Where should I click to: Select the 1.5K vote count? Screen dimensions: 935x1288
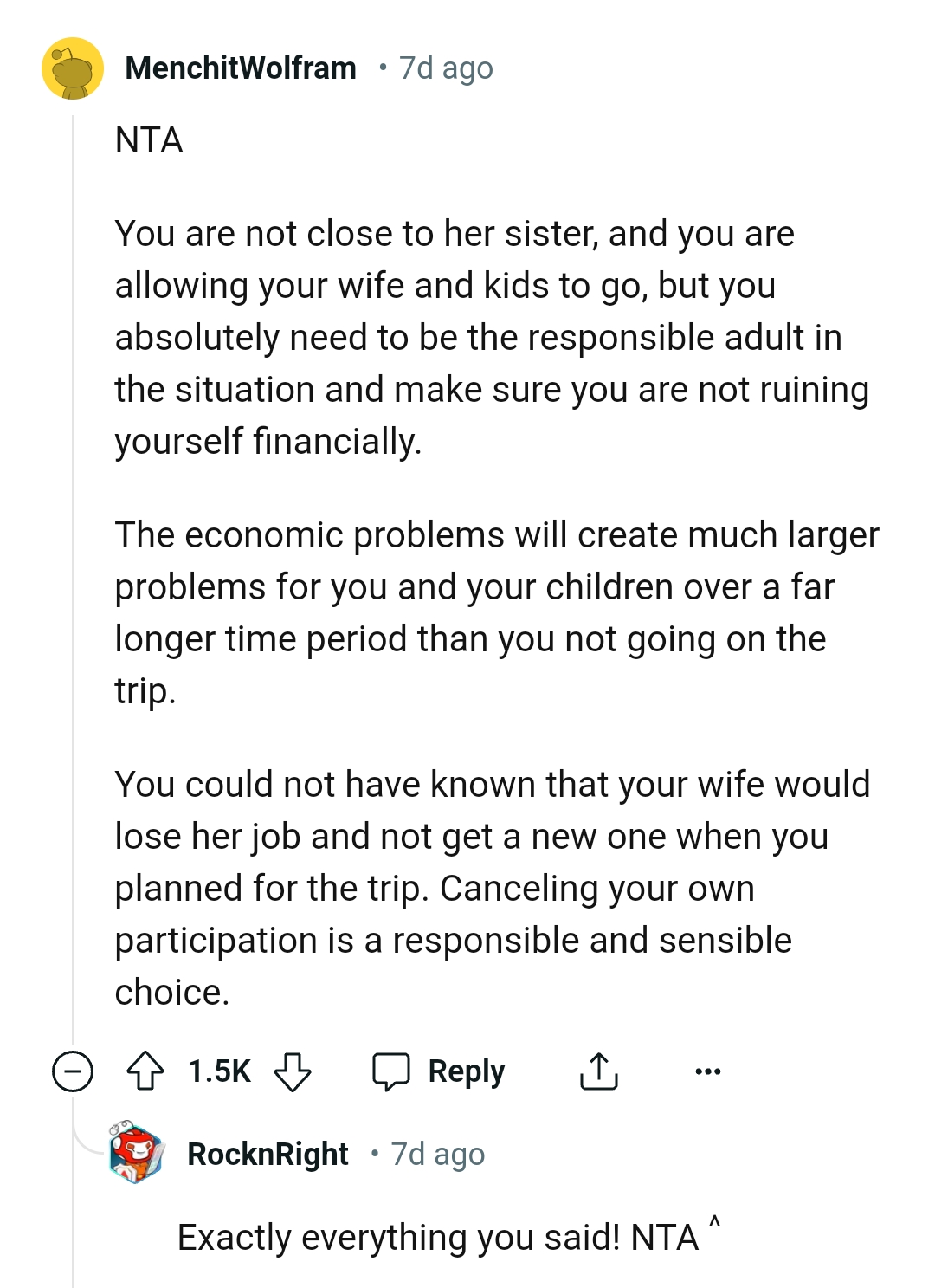[x=219, y=1071]
